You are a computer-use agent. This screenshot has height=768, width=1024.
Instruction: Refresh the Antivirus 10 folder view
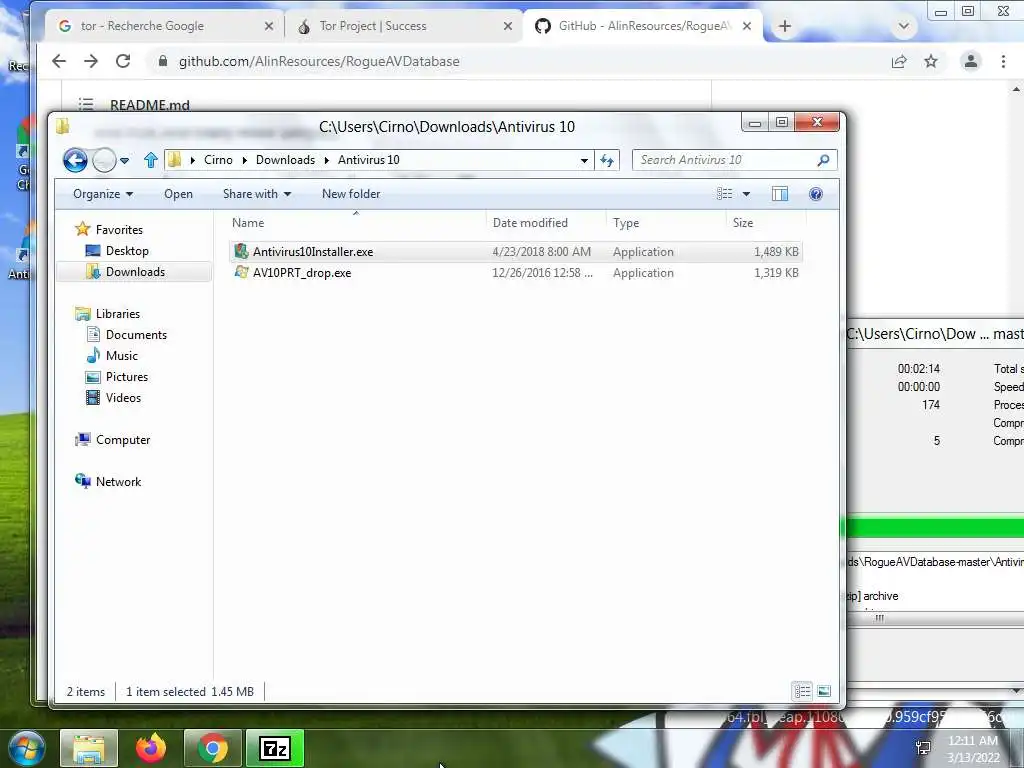pos(607,160)
